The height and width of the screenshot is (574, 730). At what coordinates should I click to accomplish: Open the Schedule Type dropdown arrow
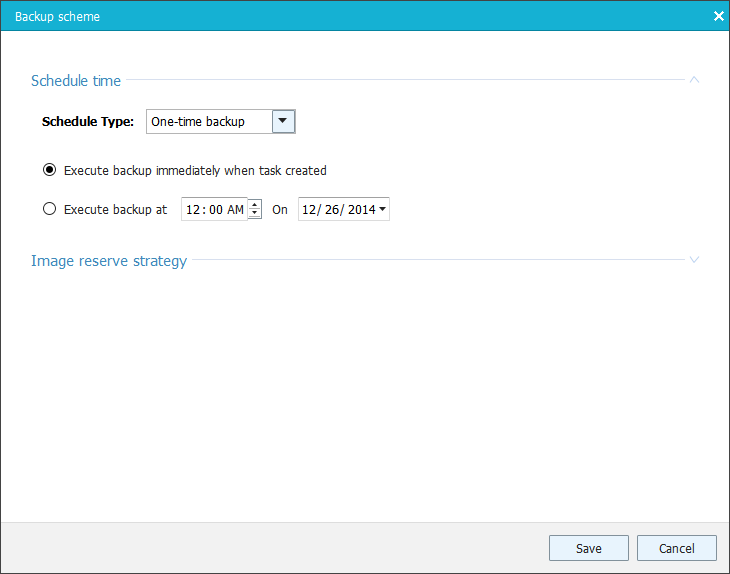(x=283, y=121)
